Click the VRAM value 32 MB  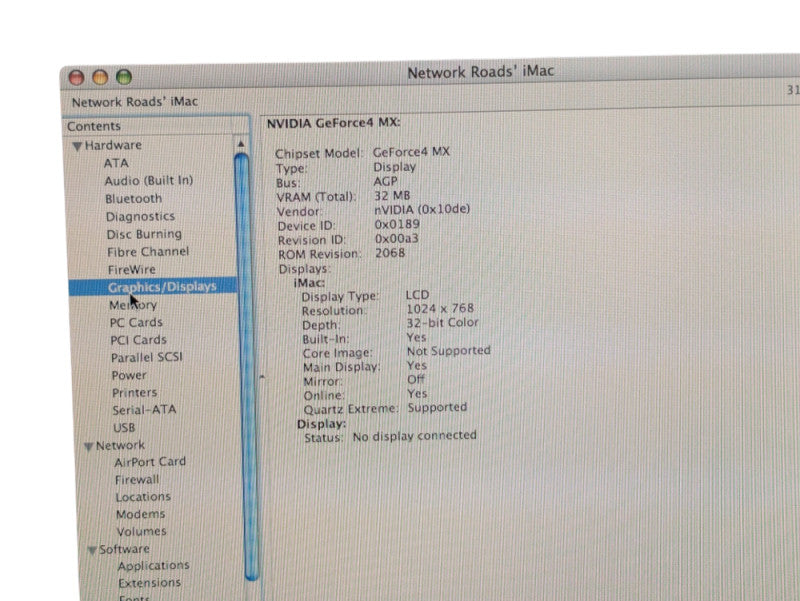(392, 196)
